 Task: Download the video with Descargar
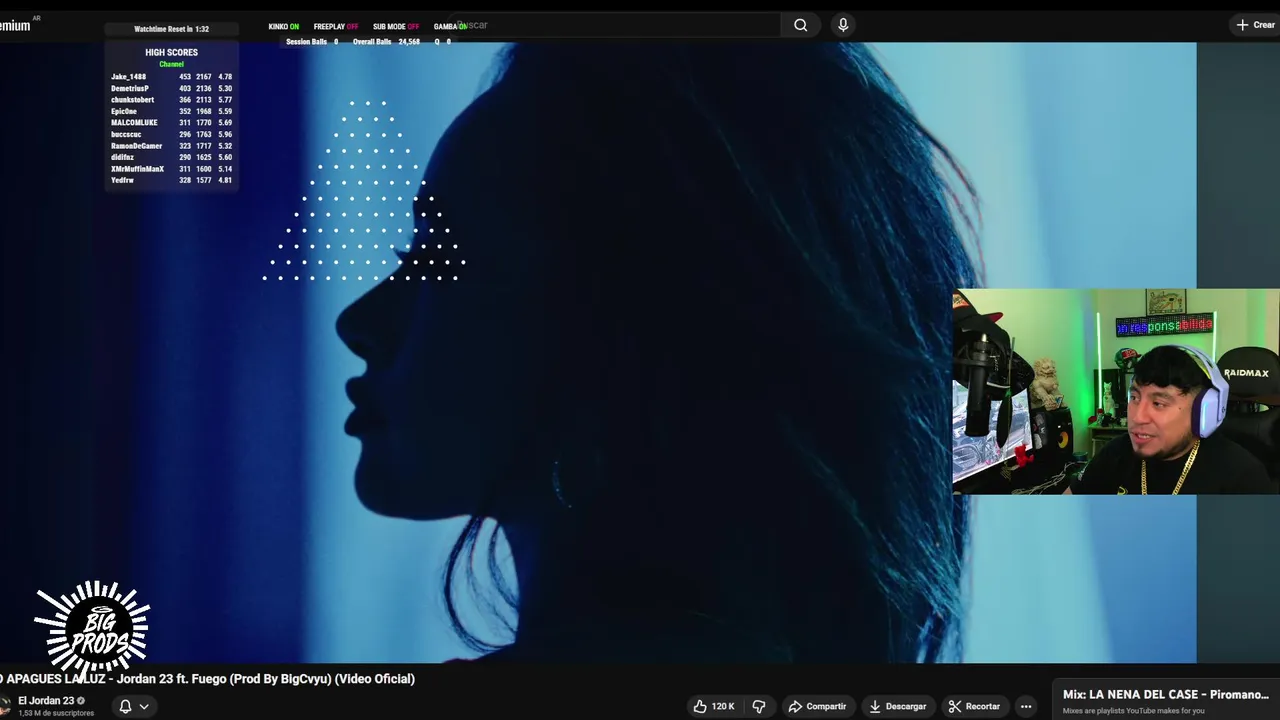[x=897, y=706]
